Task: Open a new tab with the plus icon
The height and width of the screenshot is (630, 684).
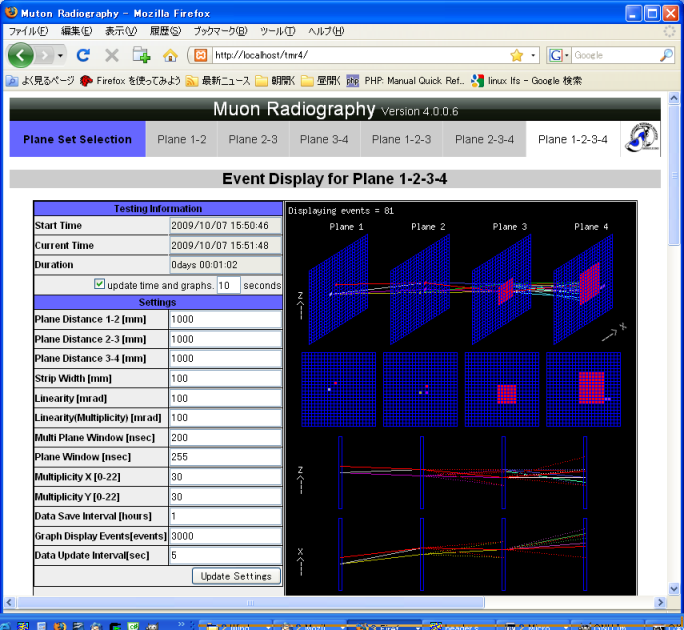Action: click(141, 55)
